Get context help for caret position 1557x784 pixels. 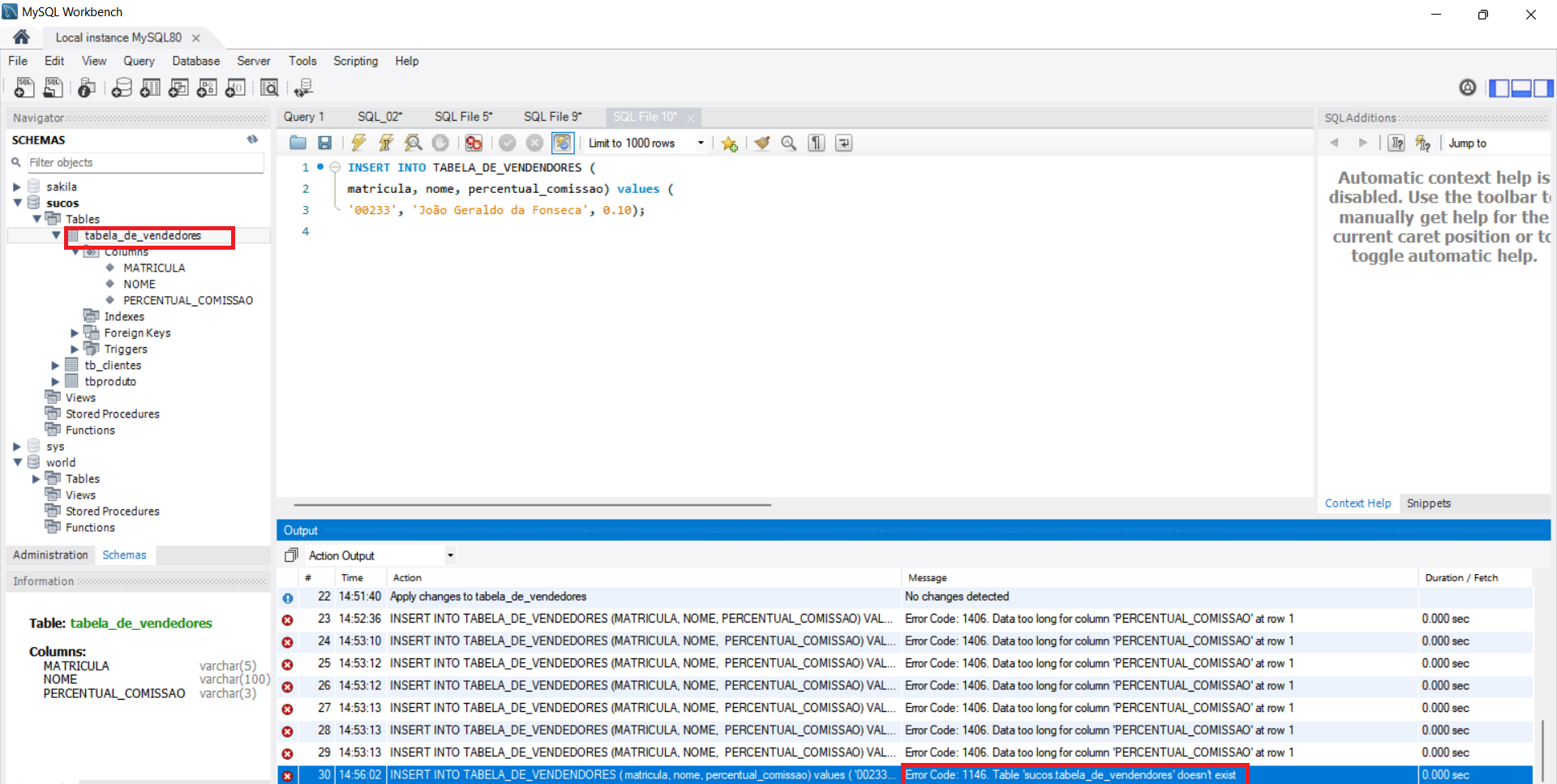pyautogui.click(x=1396, y=144)
